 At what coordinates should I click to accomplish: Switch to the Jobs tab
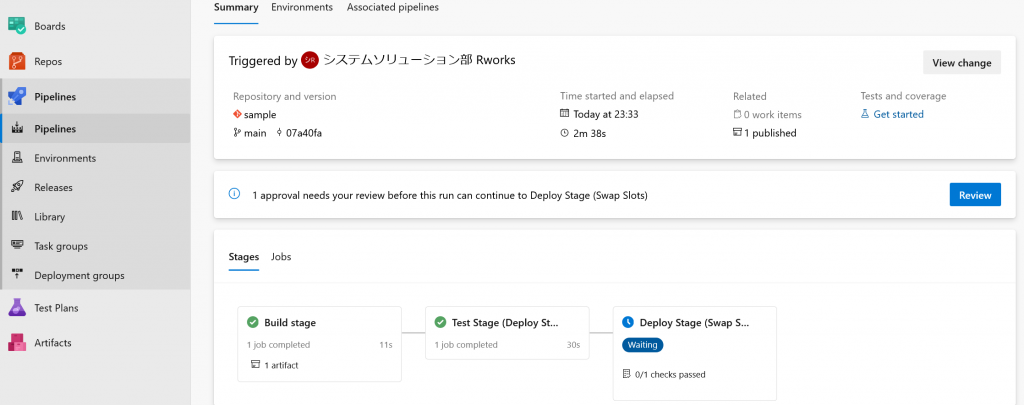pos(281,257)
